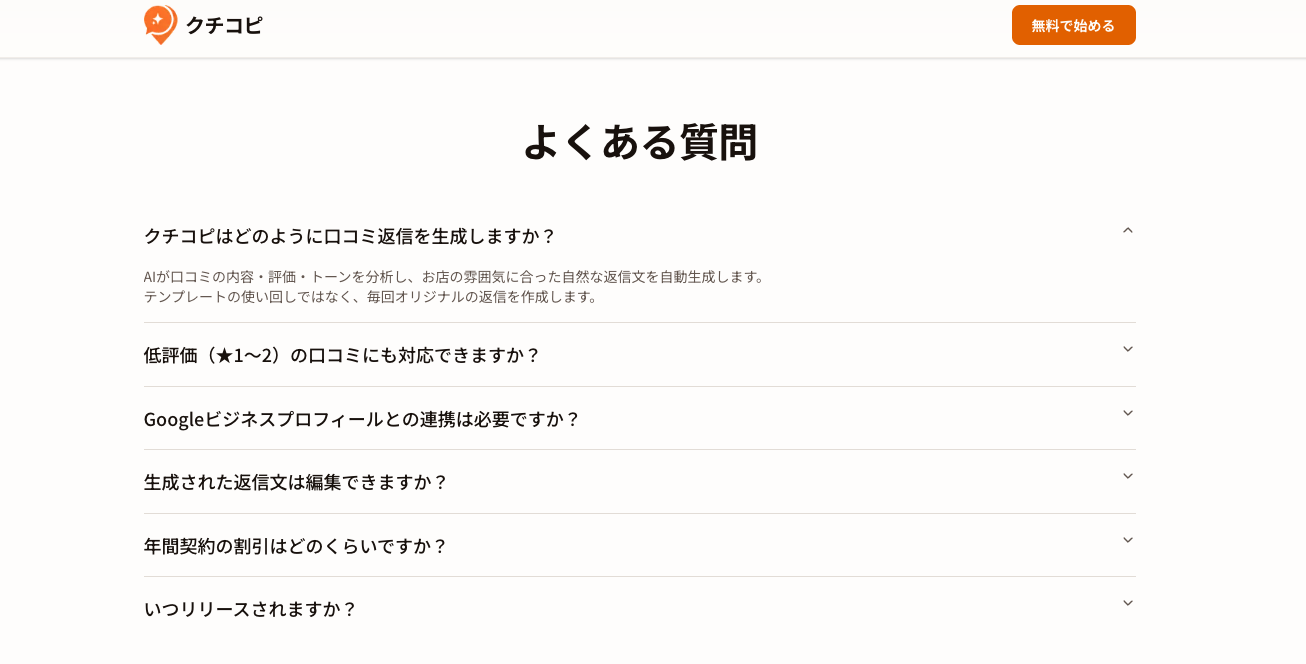Viewport: 1306px width, 664px height.
Task: Select the クチコピ brand name in the header
Action: [224, 26]
